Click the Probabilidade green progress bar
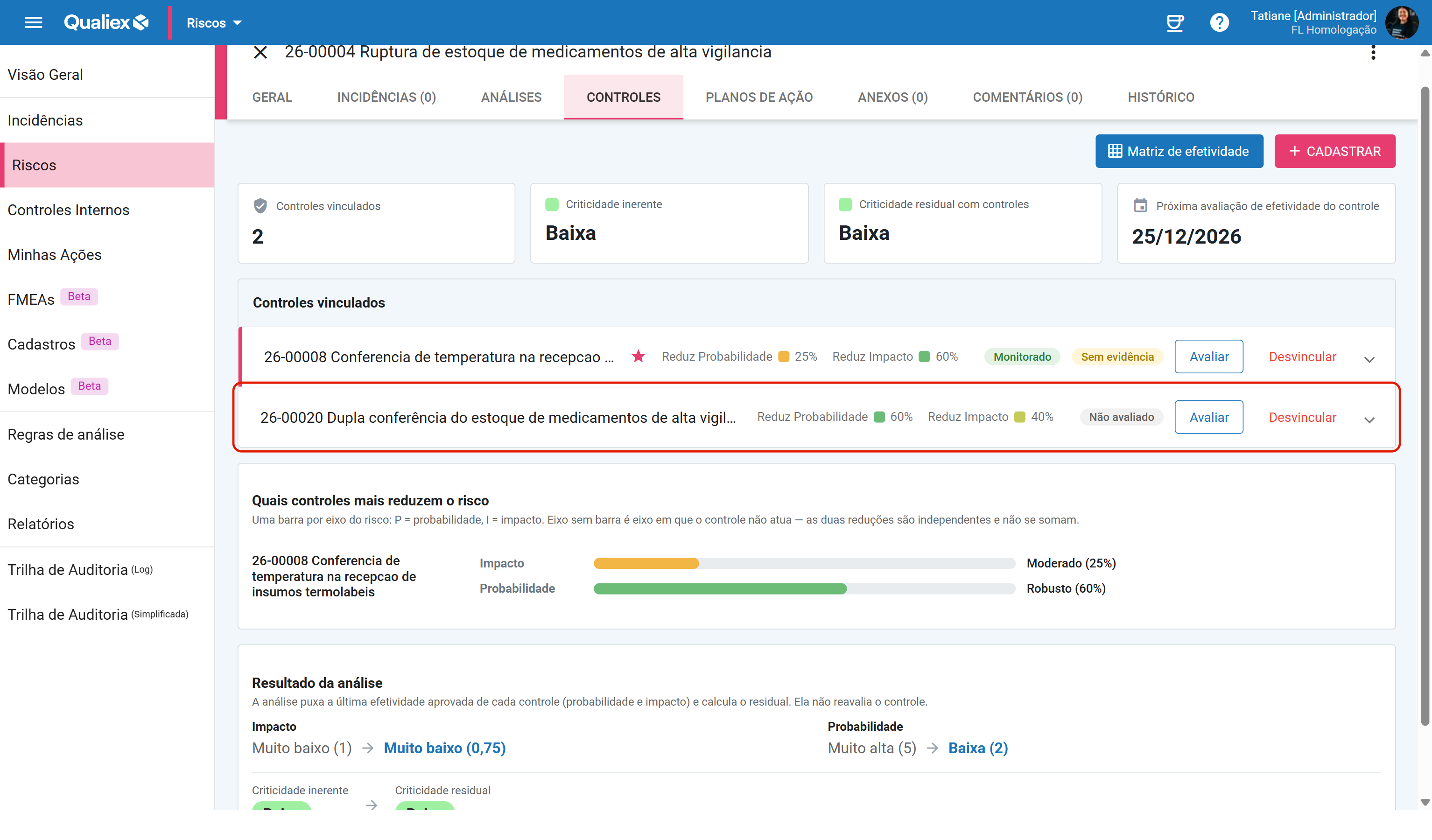The image size is (1432, 840). (720, 589)
